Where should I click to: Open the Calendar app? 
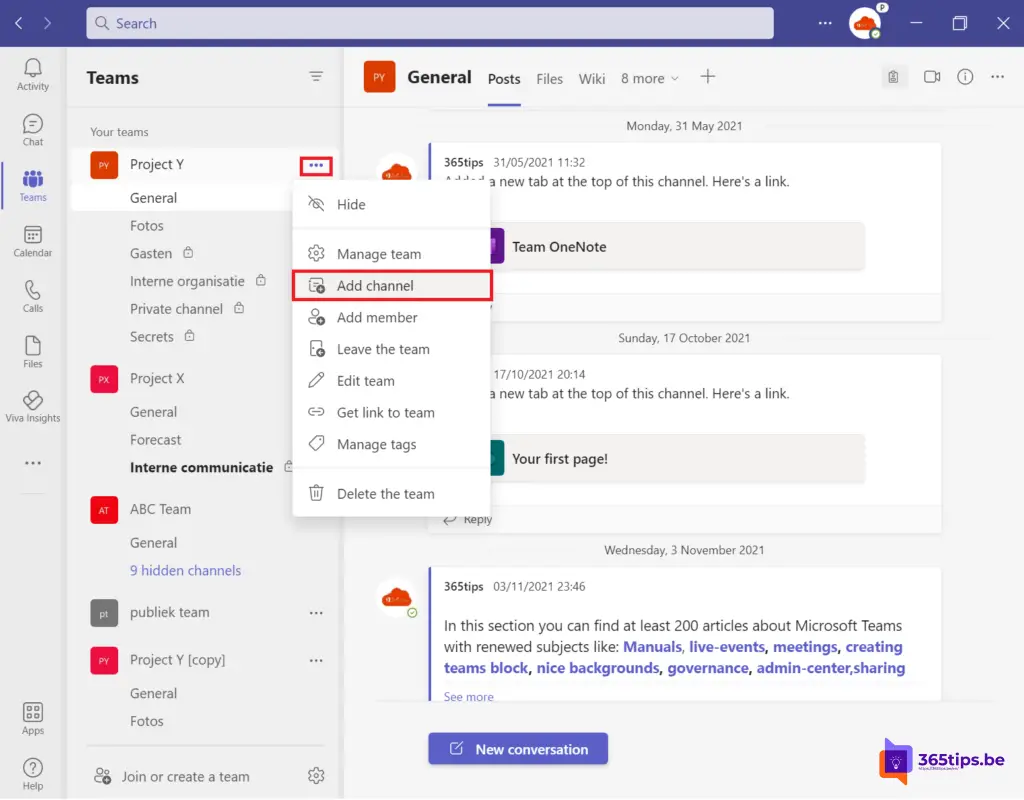point(33,242)
